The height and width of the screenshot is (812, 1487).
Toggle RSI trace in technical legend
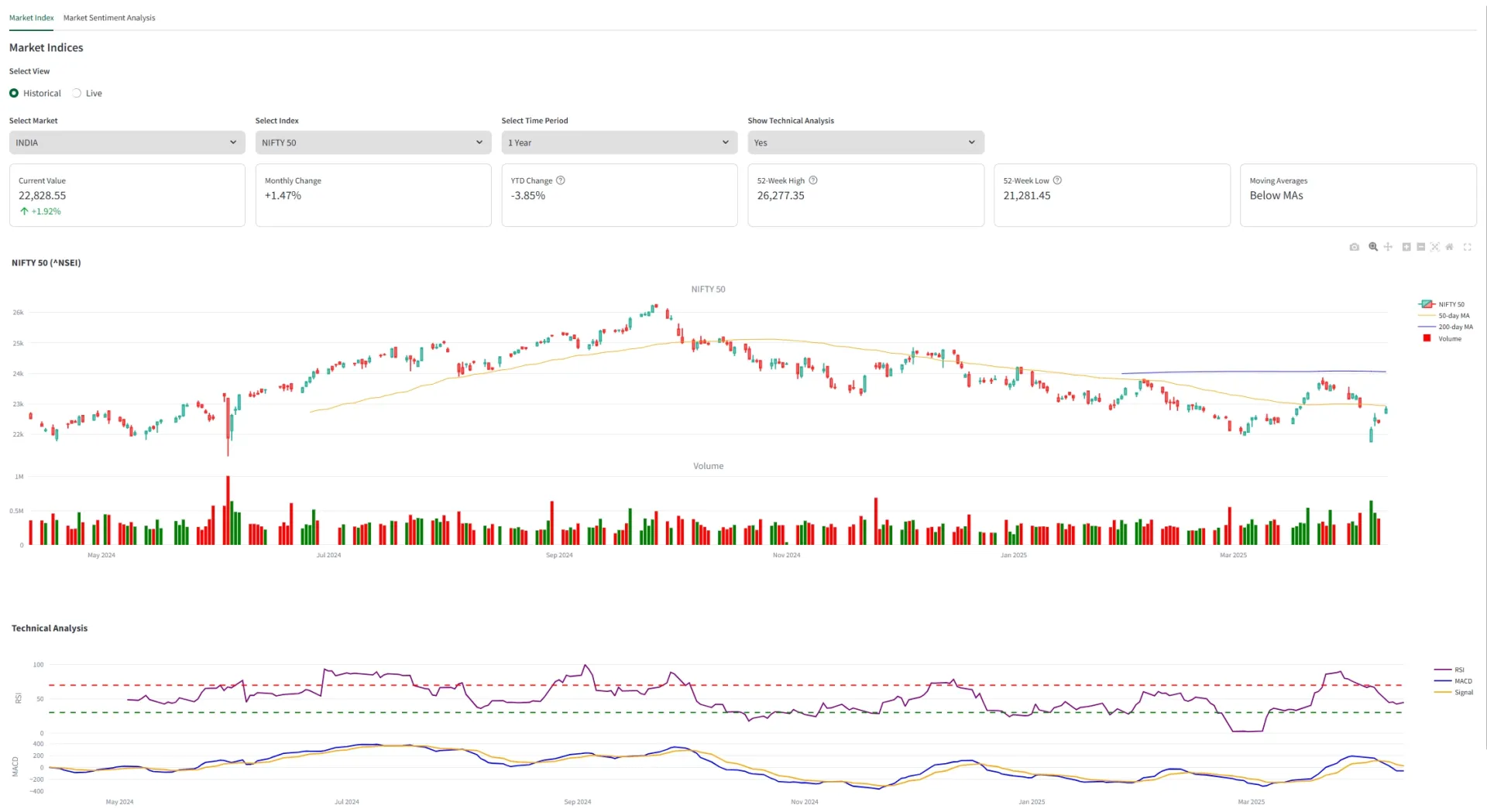point(1449,670)
